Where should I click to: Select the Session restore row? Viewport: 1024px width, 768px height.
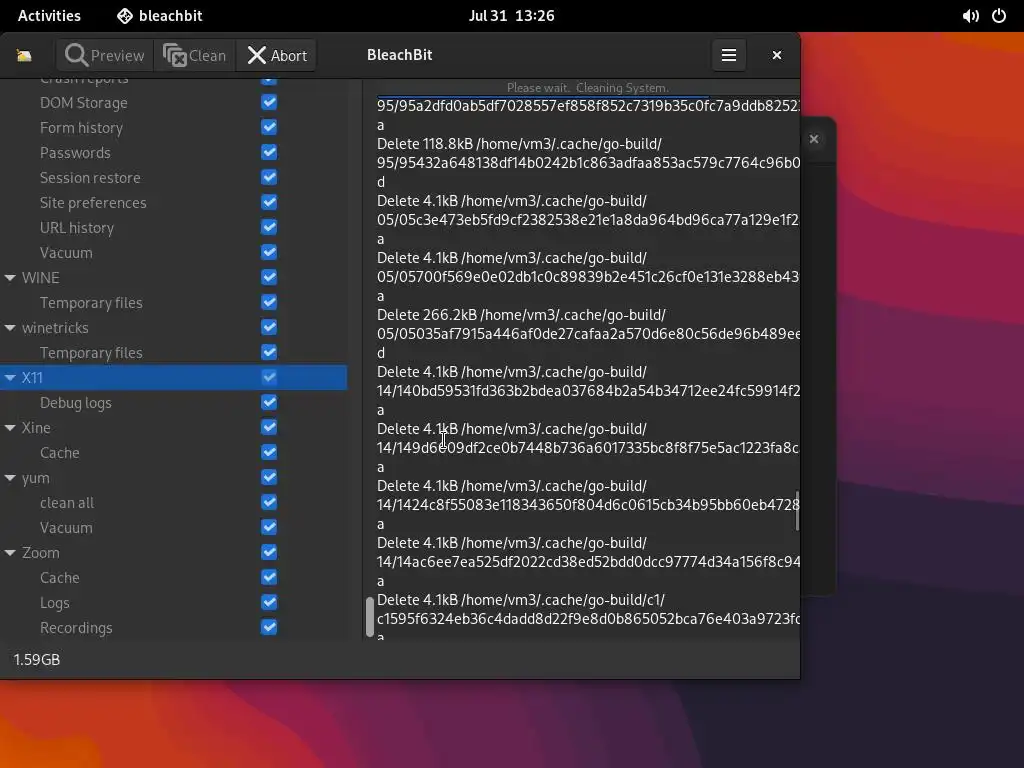pyautogui.click(x=174, y=178)
